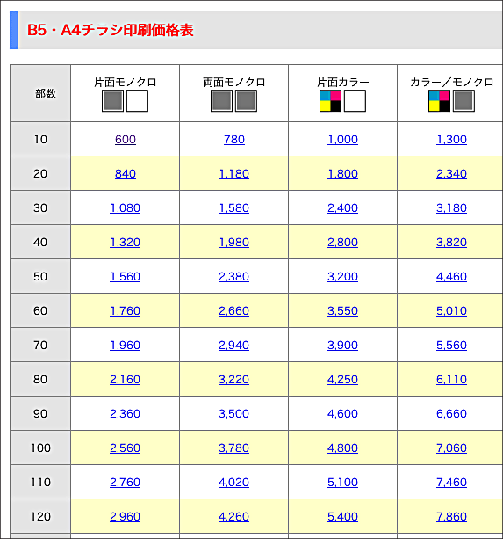Image resolution: width=503 pixels, height=539 pixels.
Task: Click the 部数 column header cell
Action: click(x=41, y=93)
